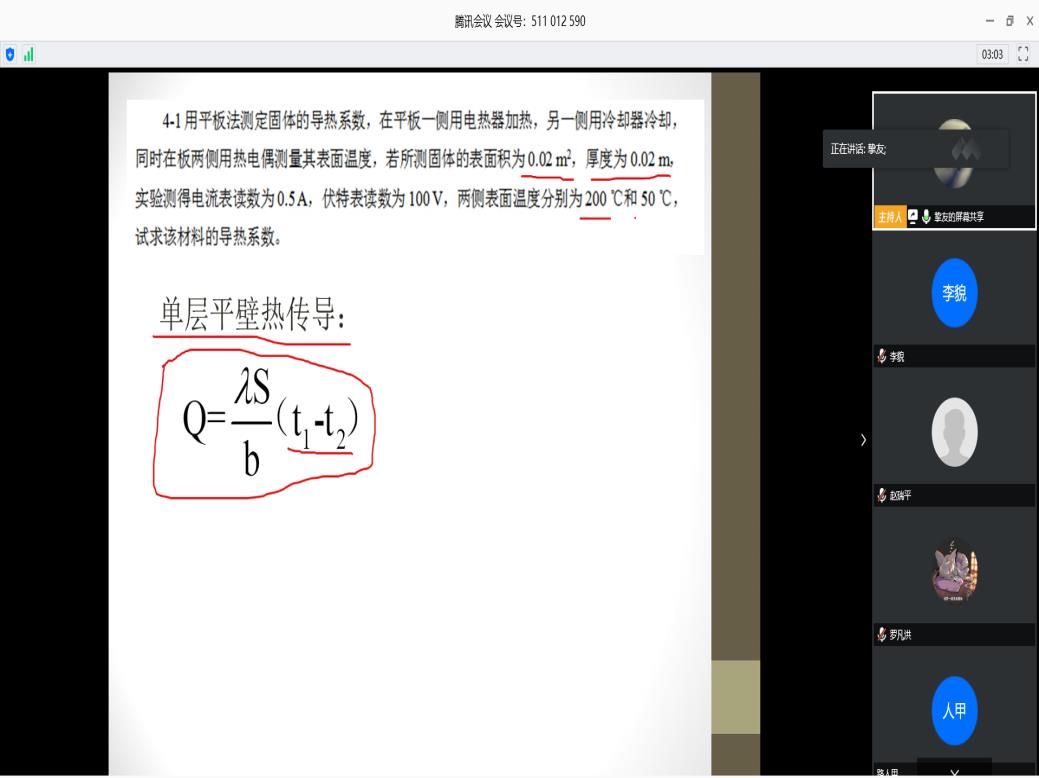The height and width of the screenshot is (778, 1039).
Task: Click the blue security shield icon
Action: [x=11, y=54]
